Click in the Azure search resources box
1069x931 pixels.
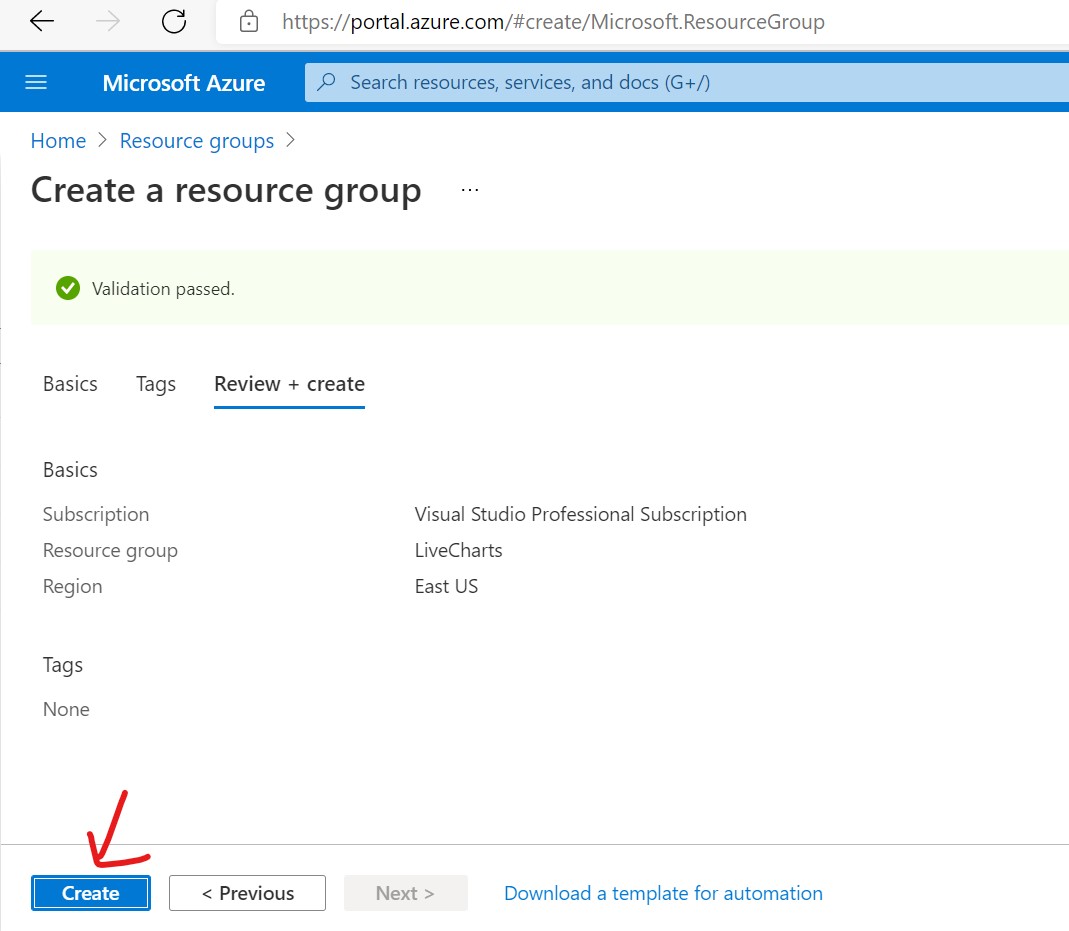pos(680,83)
